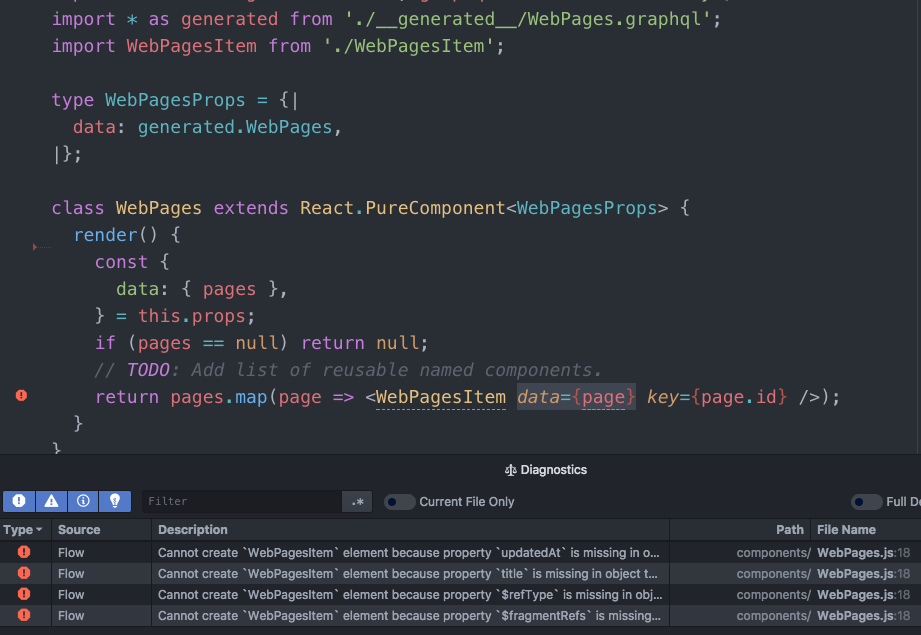The image size is (921, 635).
Task: Click the error icon on the `updatedAt` diagnostic row
Action: tap(24, 551)
